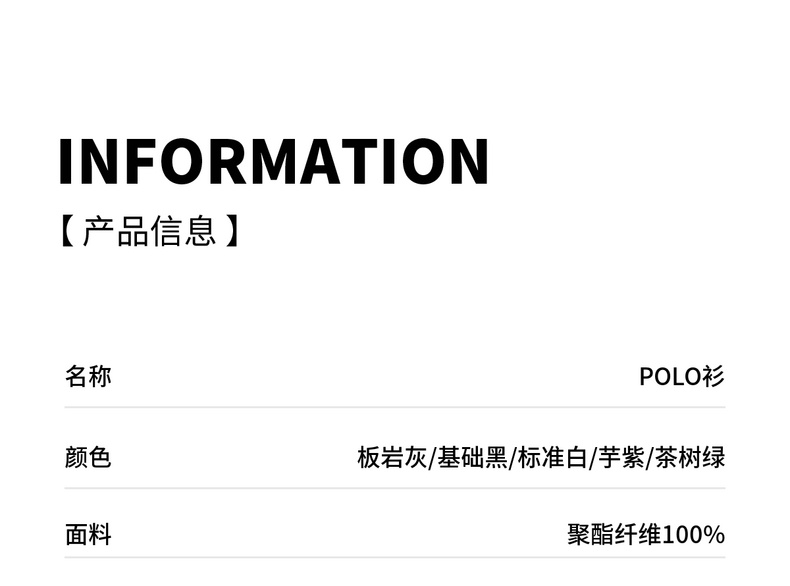
Task: Click the divider line under 面料 row
Action: 395,558
